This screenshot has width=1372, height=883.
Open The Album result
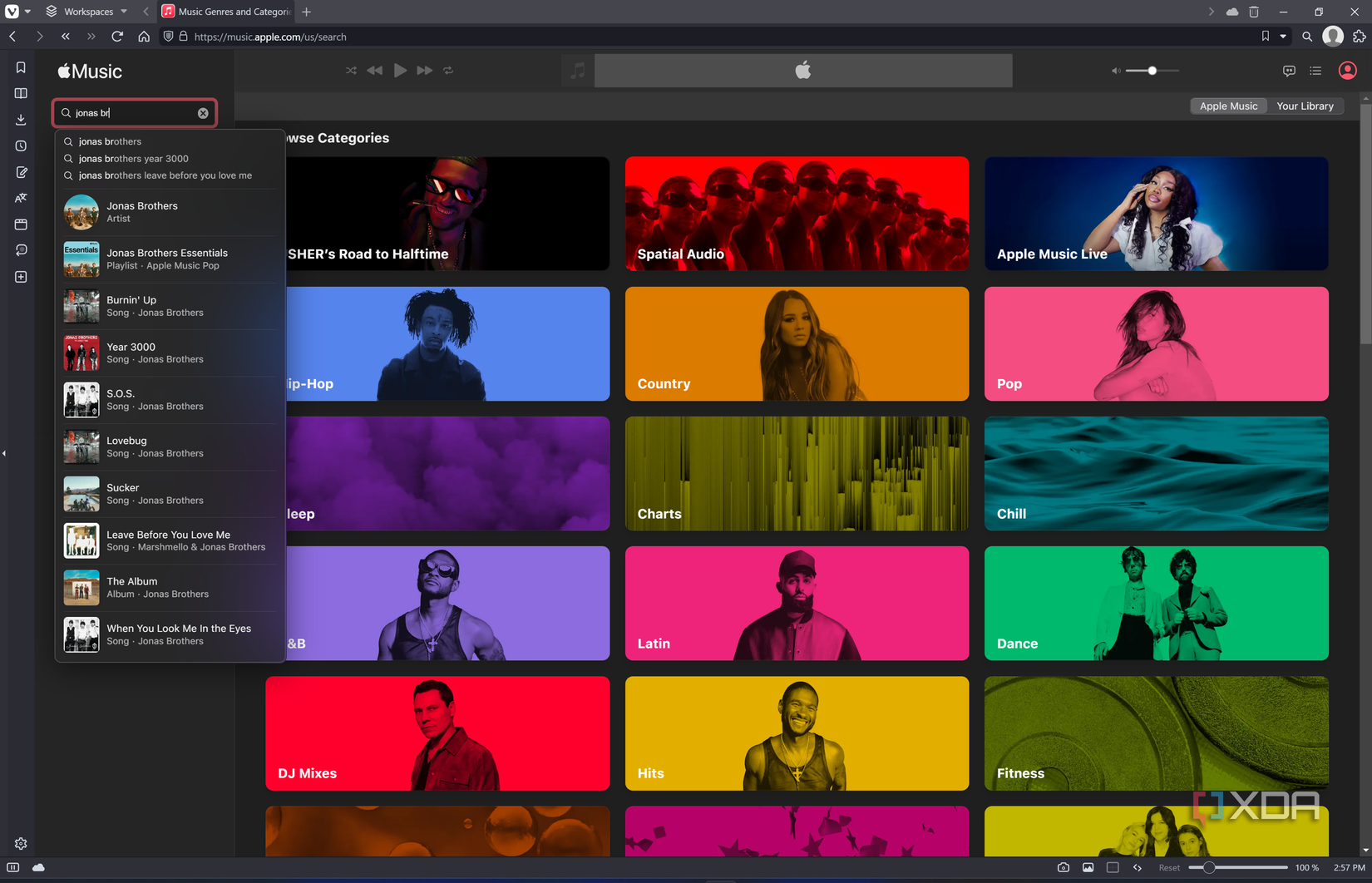pyautogui.click(x=170, y=588)
